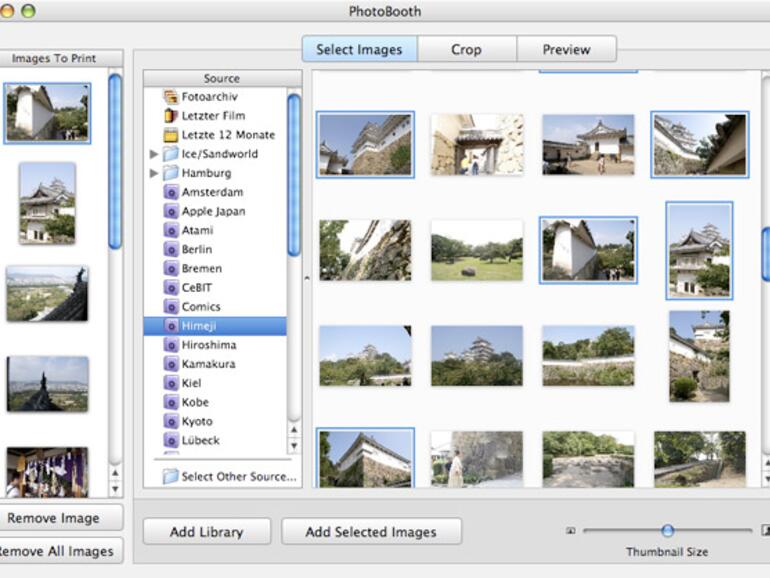The height and width of the screenshot is (578, 770).
Task: Click the Letzte 12 Monate calendar icon
Action: (170, 135)
